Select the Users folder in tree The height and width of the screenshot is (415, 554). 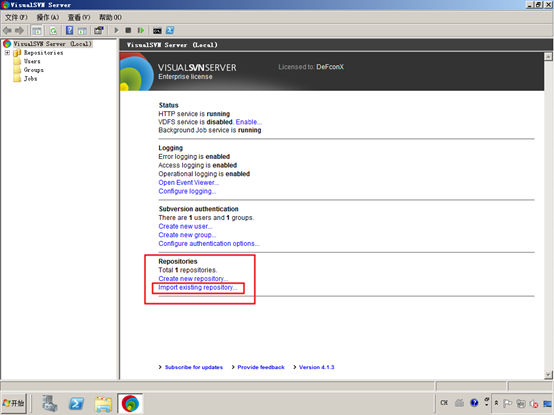[32, 61]
